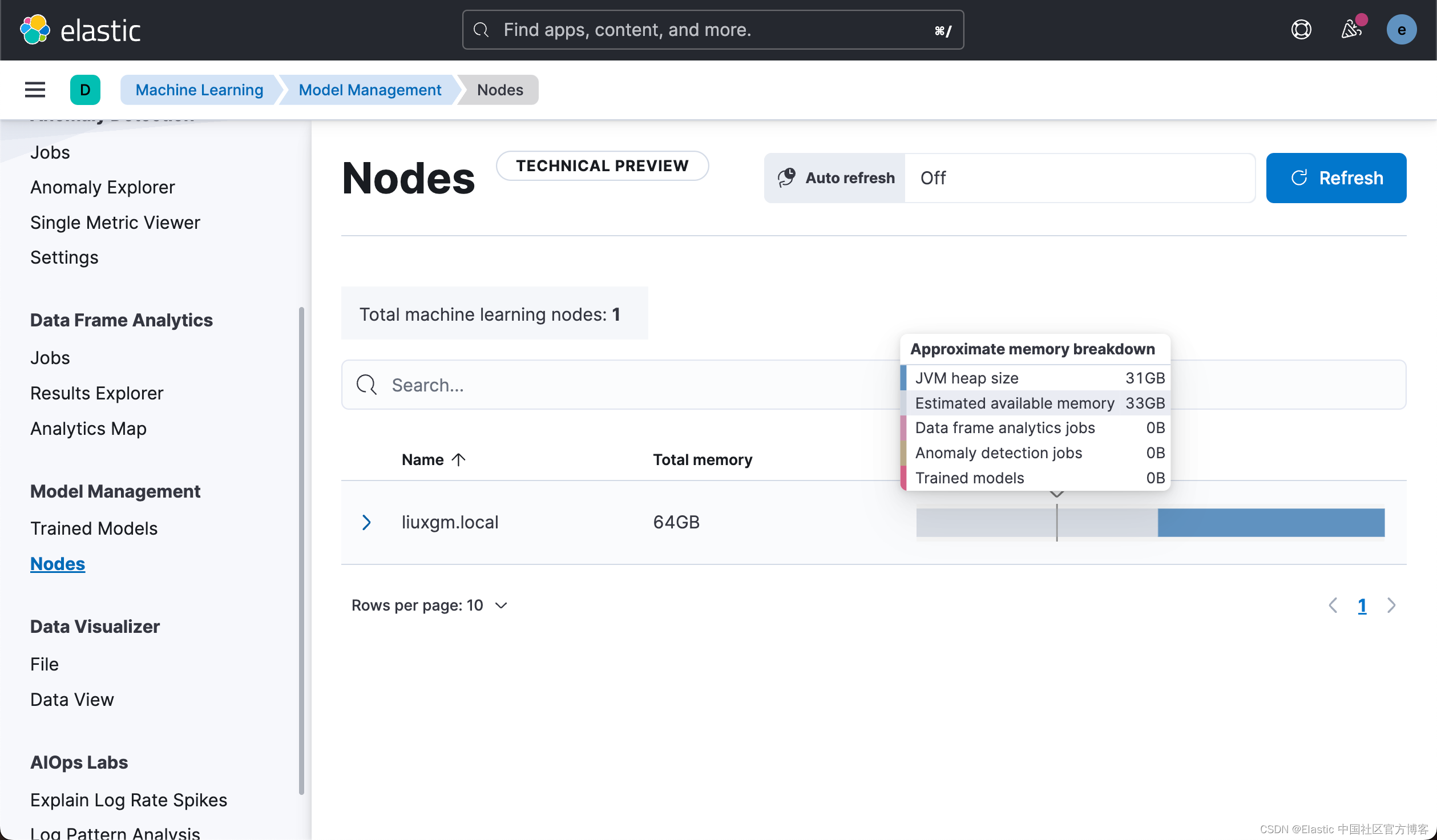Screen dimensions: 1437x840
Task: Click Estimated available memory tooltip row
Action: (1035, 403)
